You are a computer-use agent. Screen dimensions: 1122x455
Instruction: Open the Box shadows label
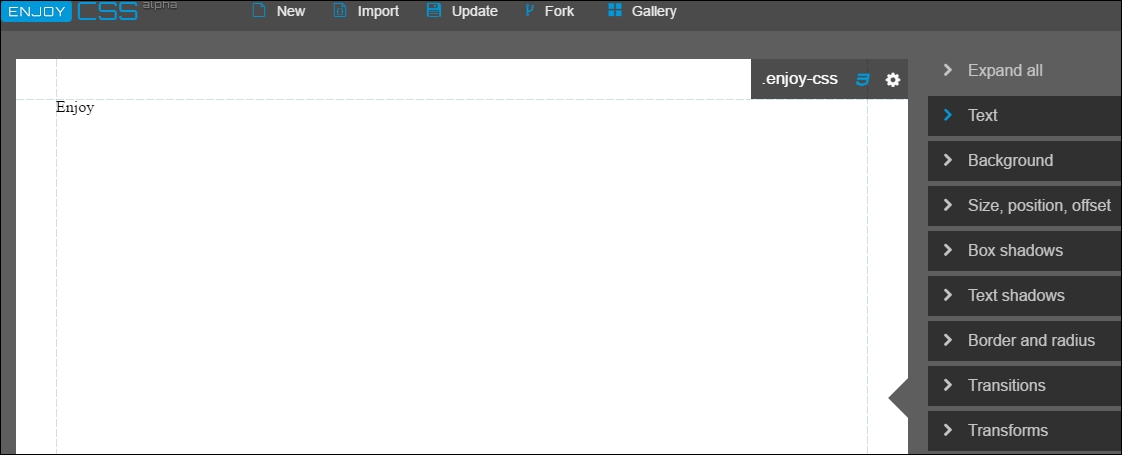(1015, 250)
